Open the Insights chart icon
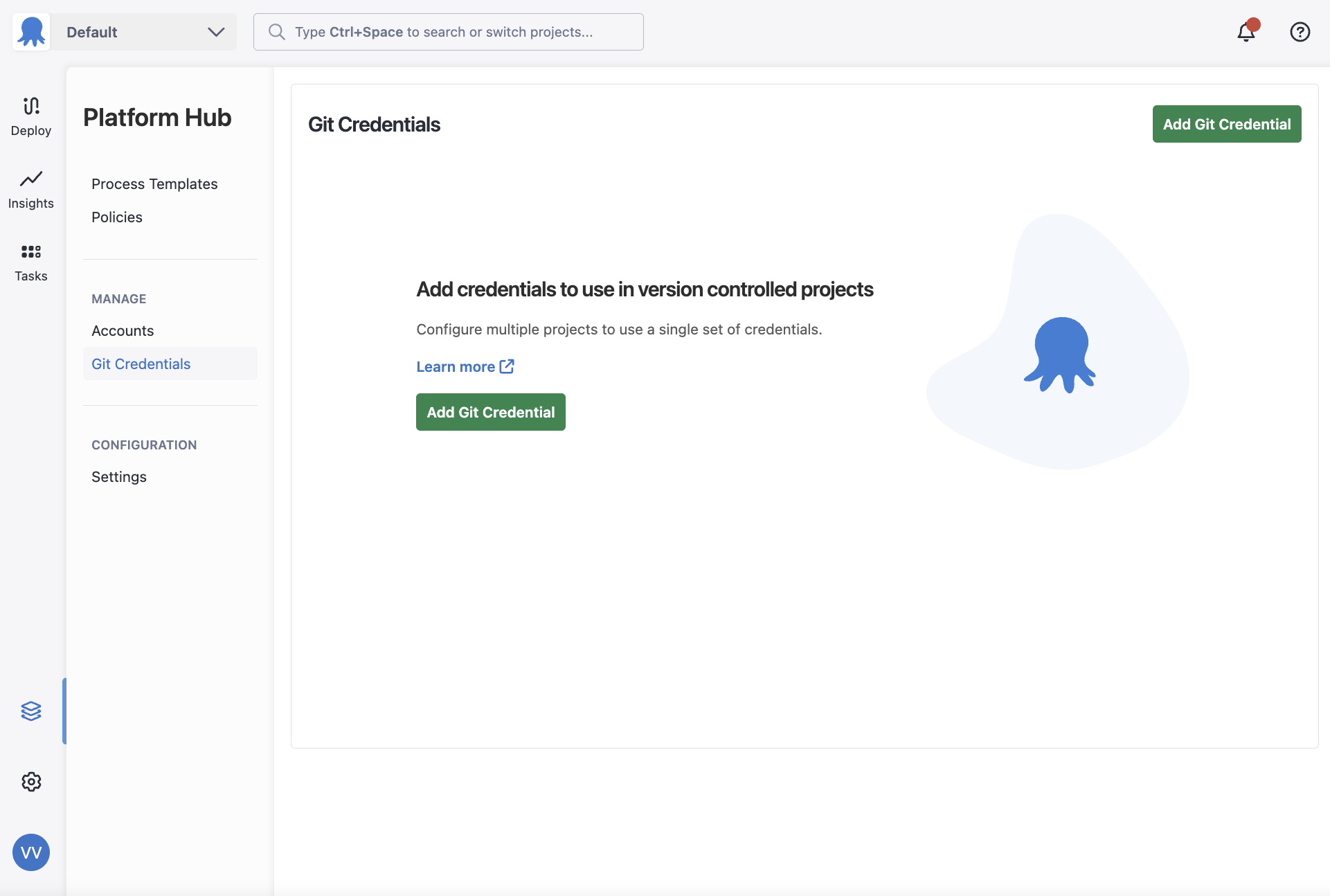Image resolution: width=1330 pixels, height=896 pixels. [31, 179]
